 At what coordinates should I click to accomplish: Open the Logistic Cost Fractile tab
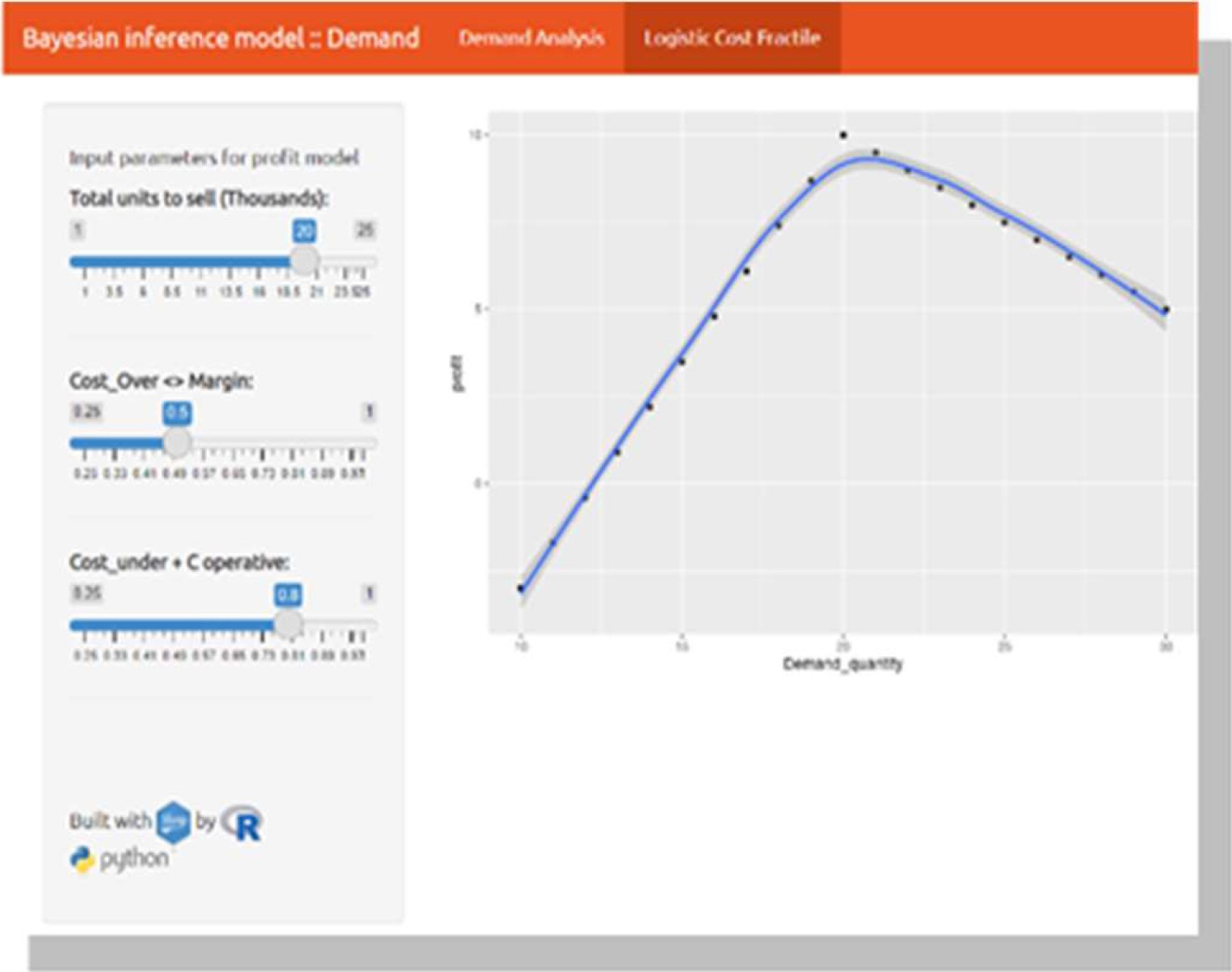732,38
